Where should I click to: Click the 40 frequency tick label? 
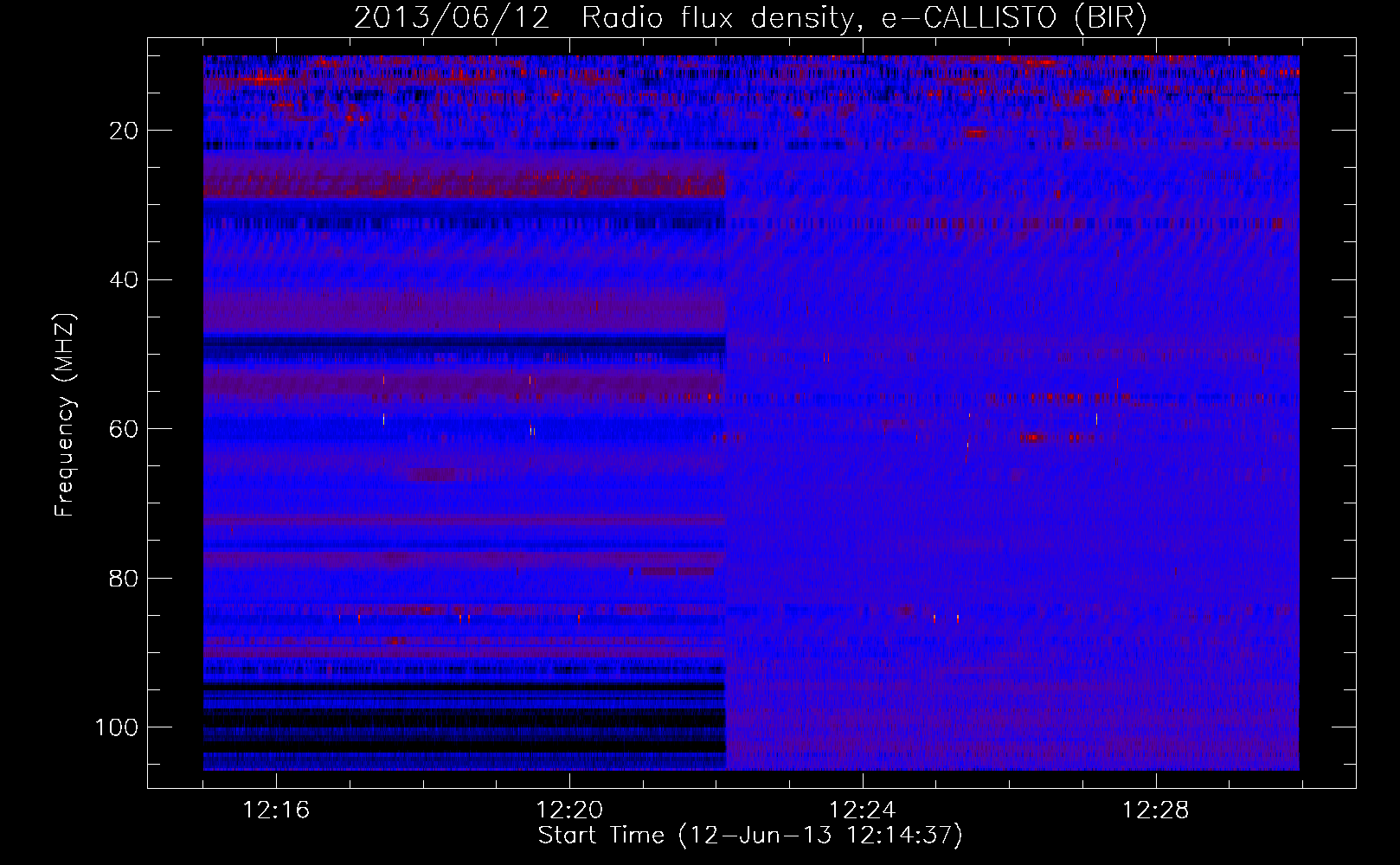125,280
